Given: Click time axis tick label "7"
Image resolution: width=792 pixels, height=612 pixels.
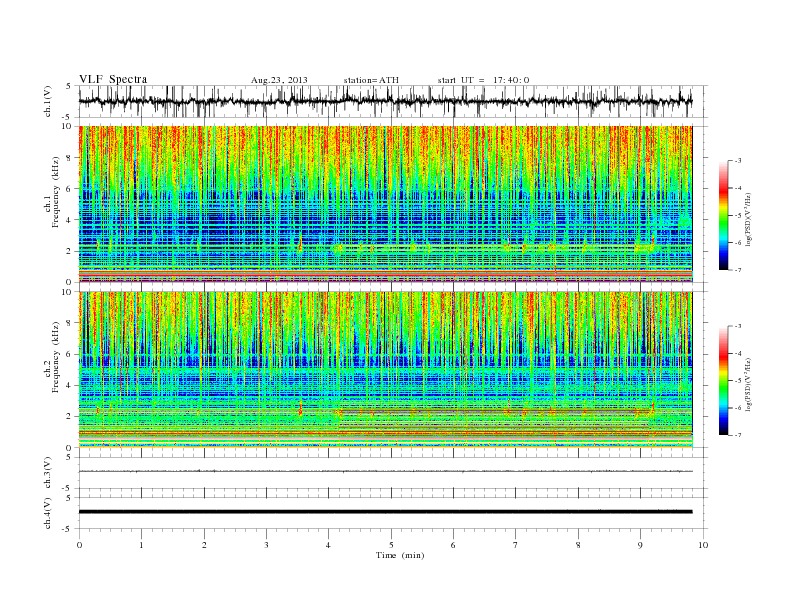Looking at the screenshot, I should click(x=516, y=545).
